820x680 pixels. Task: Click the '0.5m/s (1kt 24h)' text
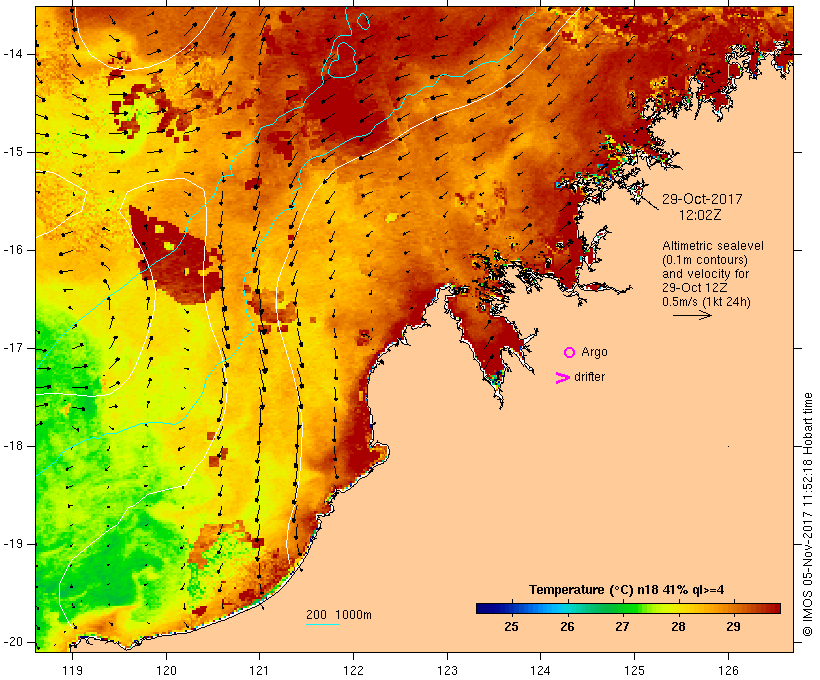(706, 302)
